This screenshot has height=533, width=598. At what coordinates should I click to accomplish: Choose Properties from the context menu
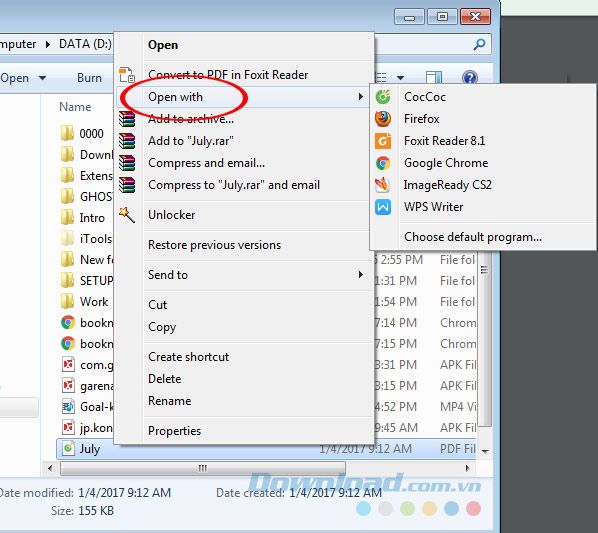click(x=174, y=431)
